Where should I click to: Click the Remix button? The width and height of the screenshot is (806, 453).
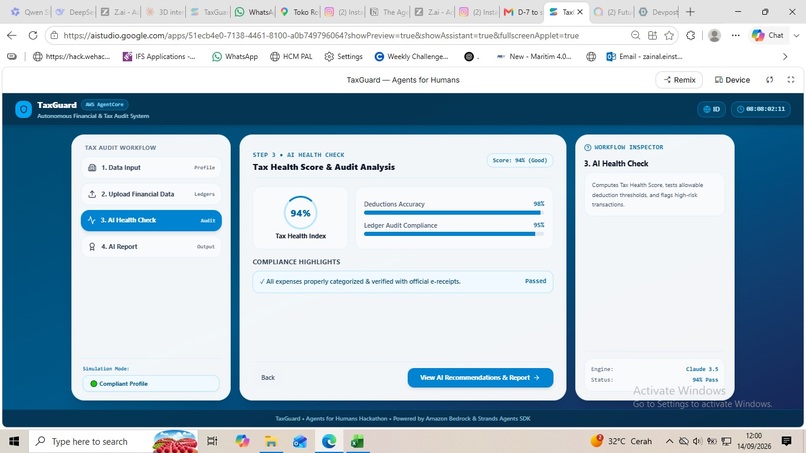point(679,80)
